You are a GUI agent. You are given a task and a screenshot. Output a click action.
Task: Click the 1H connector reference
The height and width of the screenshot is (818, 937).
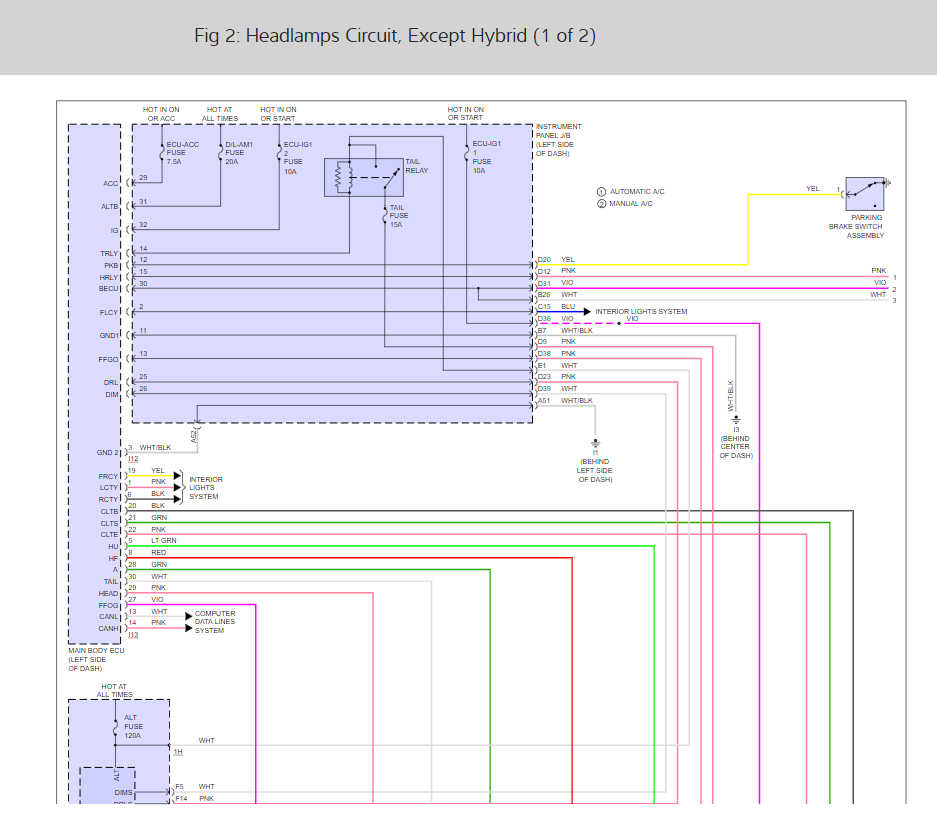177,751
